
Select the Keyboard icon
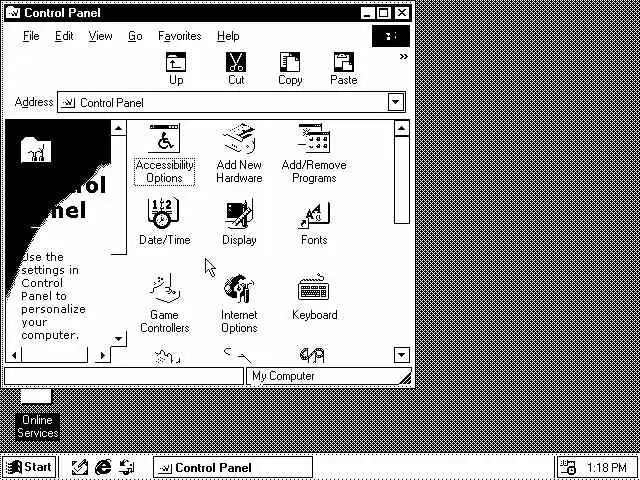(315, 297)
